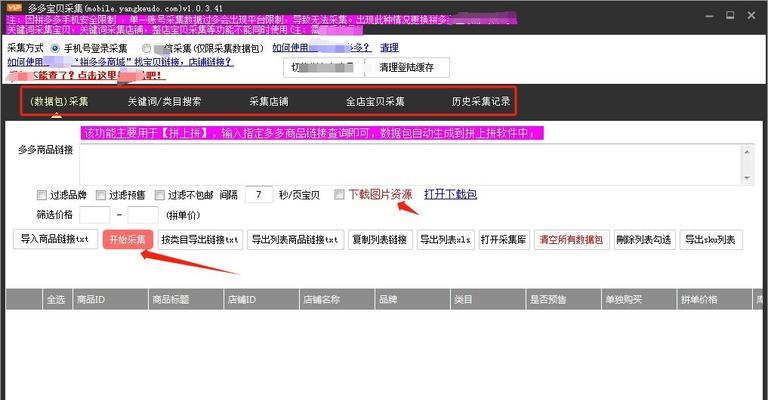
Task: Click the 清理登陆缓存 button
Action: pyautogui.click(x=407, y=68)
